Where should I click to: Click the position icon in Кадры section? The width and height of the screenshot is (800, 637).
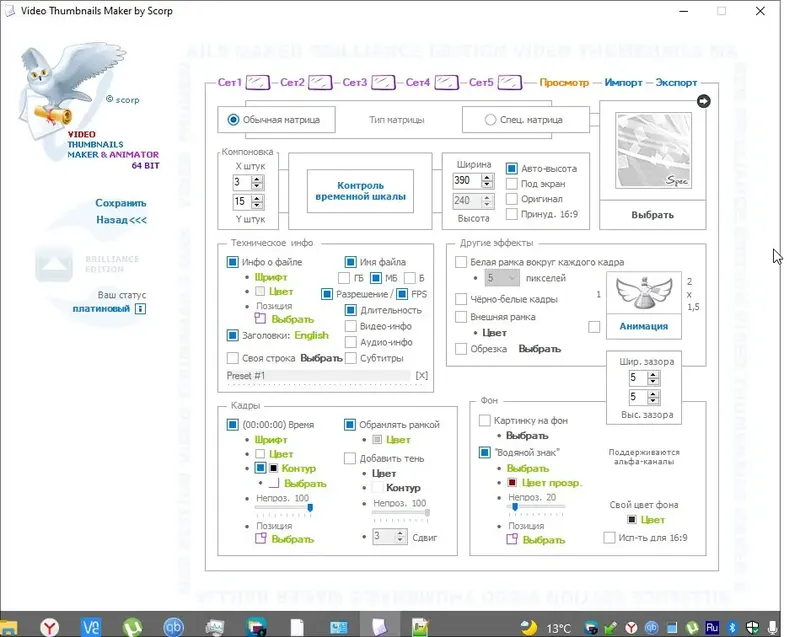tap(260, 538)
